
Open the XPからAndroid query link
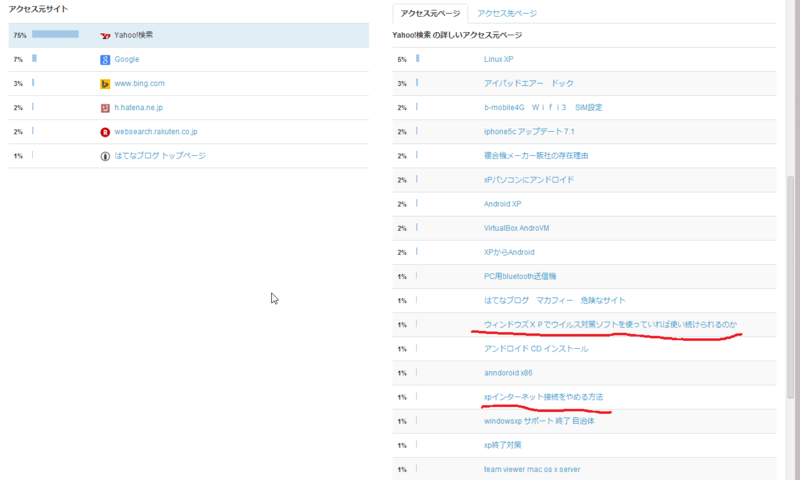(x=509, y=252)
